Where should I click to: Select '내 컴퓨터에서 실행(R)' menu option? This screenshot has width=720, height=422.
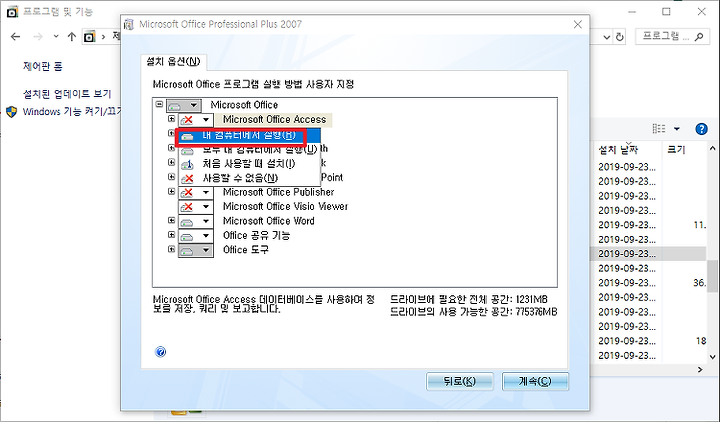248,136
